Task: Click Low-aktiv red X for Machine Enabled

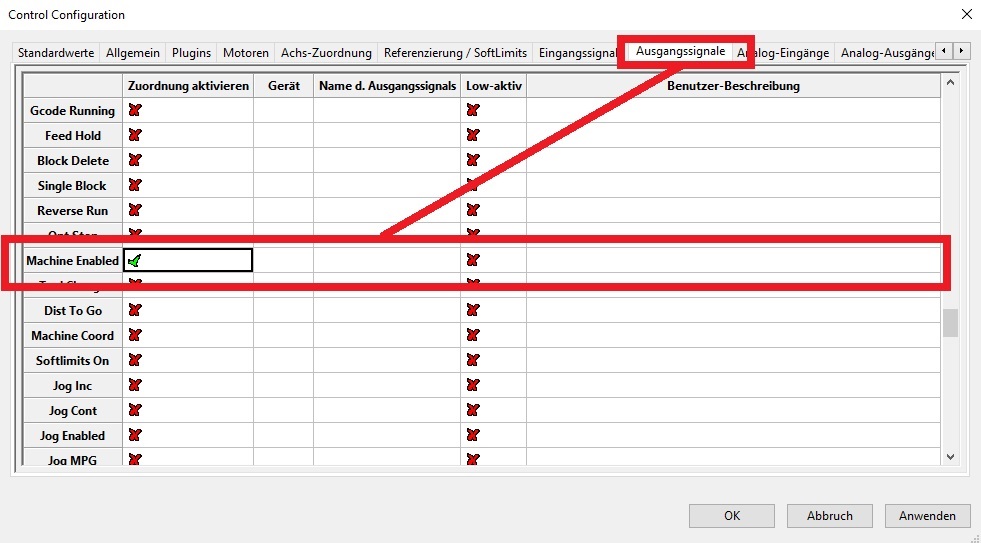Action: pos(472,260)
